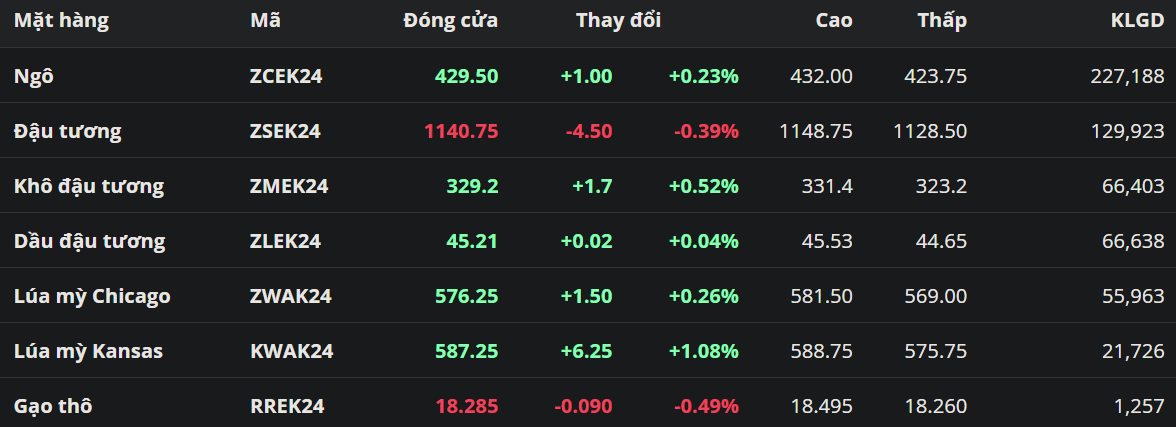Sort by the Mặt hàng column header
This screenshot has height=427, width=1176.
point(61,20)
